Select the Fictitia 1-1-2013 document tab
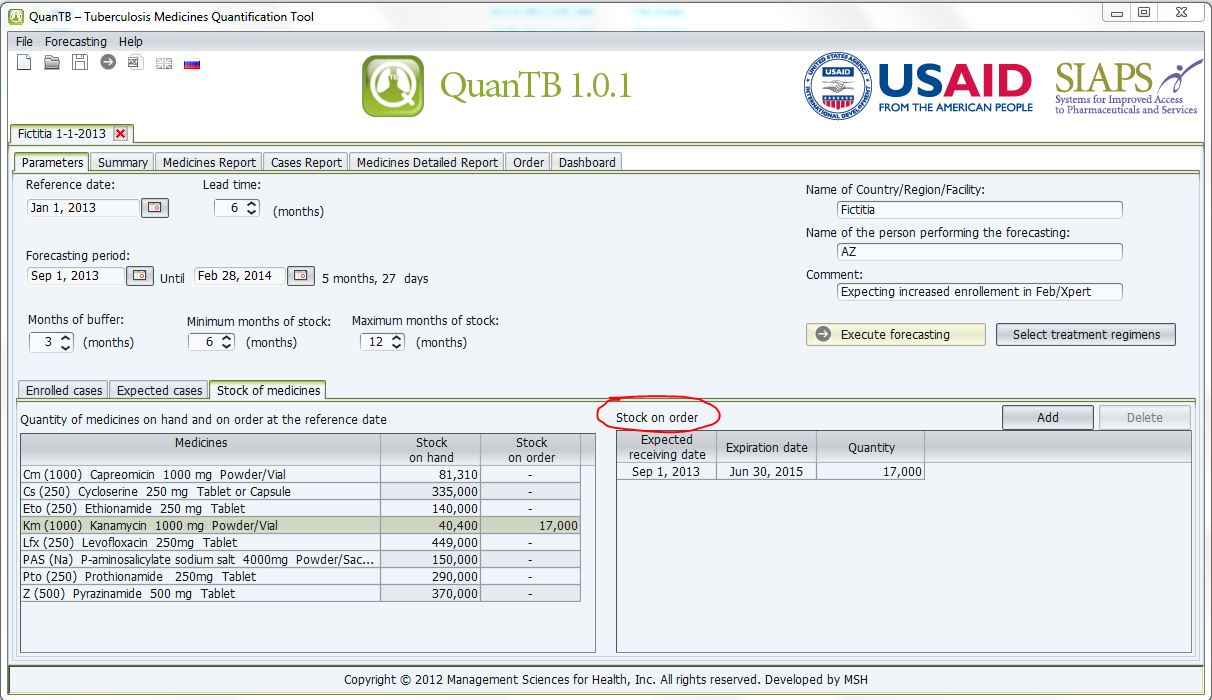Screen dimensions: 1212x700 (70, 134)
